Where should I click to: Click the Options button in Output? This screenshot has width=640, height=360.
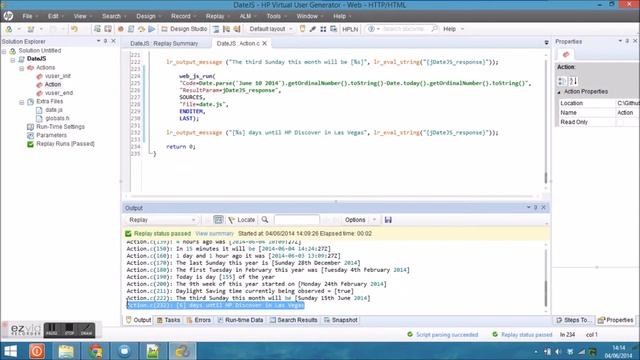[x=355, y=220]
